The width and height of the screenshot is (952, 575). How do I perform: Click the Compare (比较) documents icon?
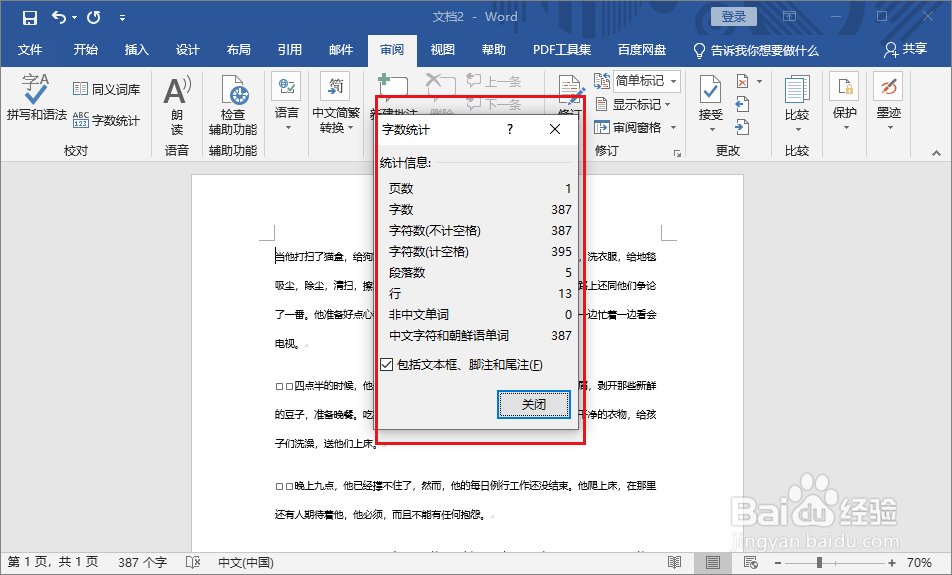point(797,90)
